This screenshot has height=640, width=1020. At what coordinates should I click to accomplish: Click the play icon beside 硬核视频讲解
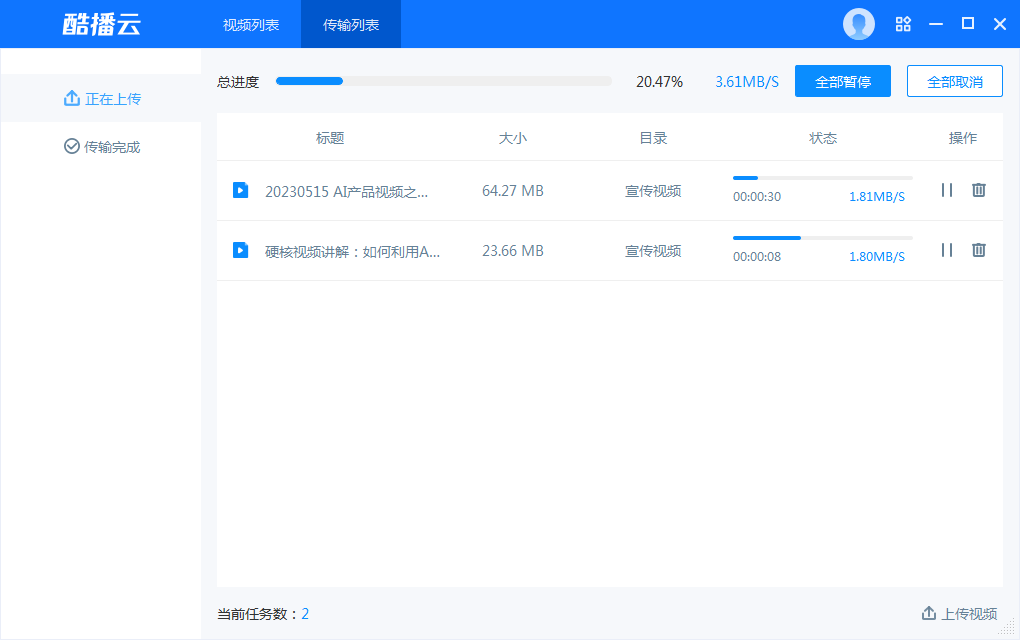(x=240, y=250)
